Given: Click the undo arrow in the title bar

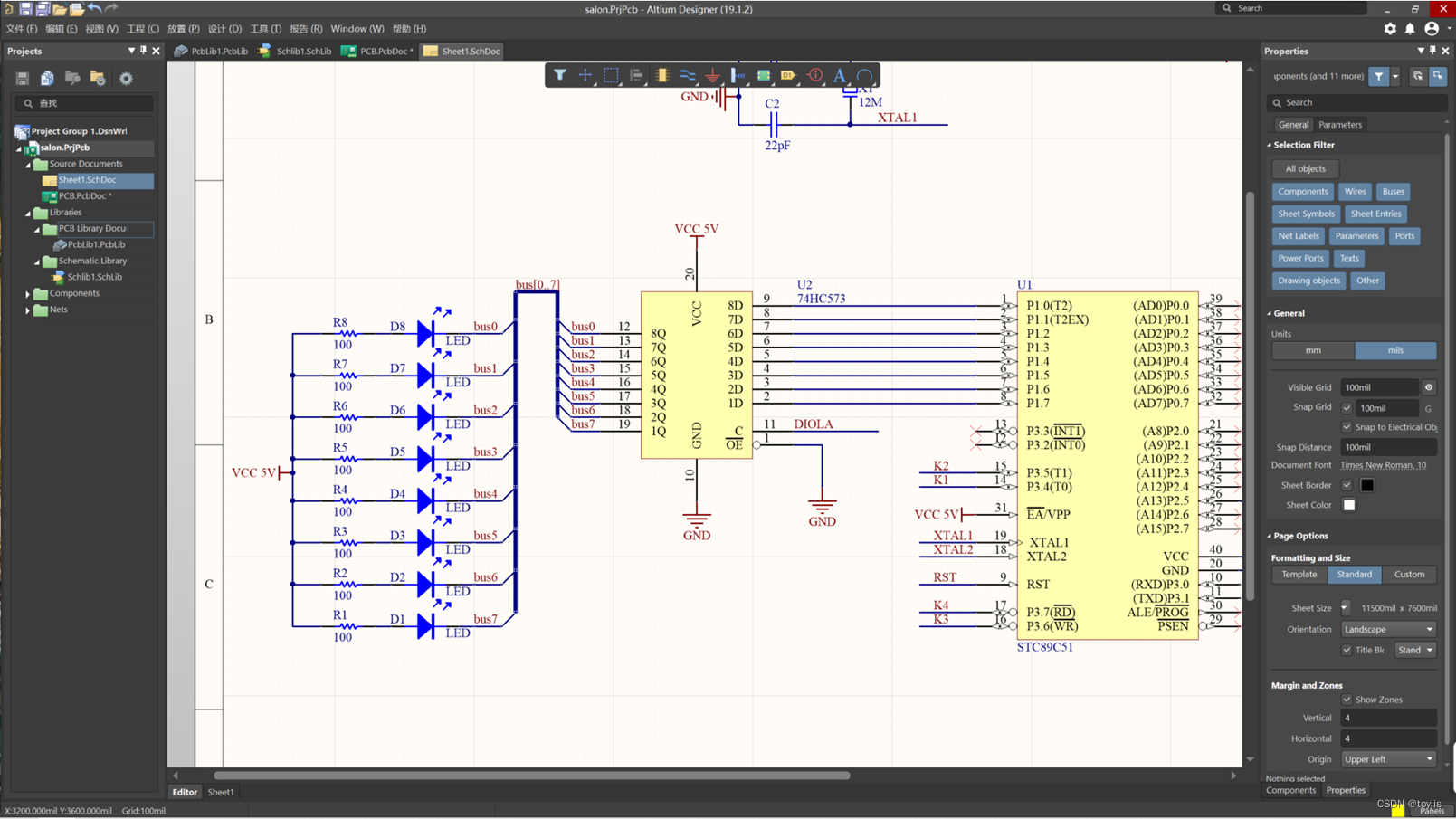Looking at the screenshot, I should [95, 9].
